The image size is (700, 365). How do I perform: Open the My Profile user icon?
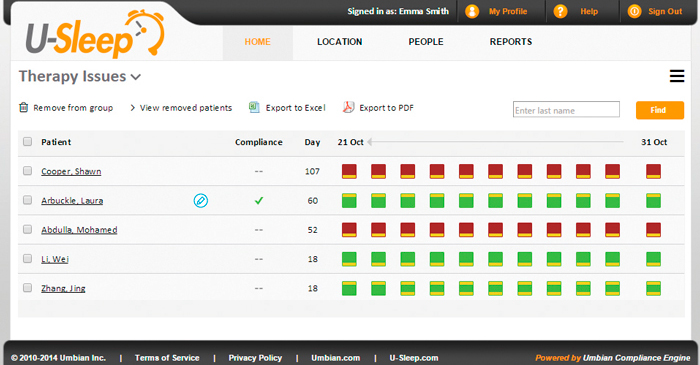click(x=472, y=11)
